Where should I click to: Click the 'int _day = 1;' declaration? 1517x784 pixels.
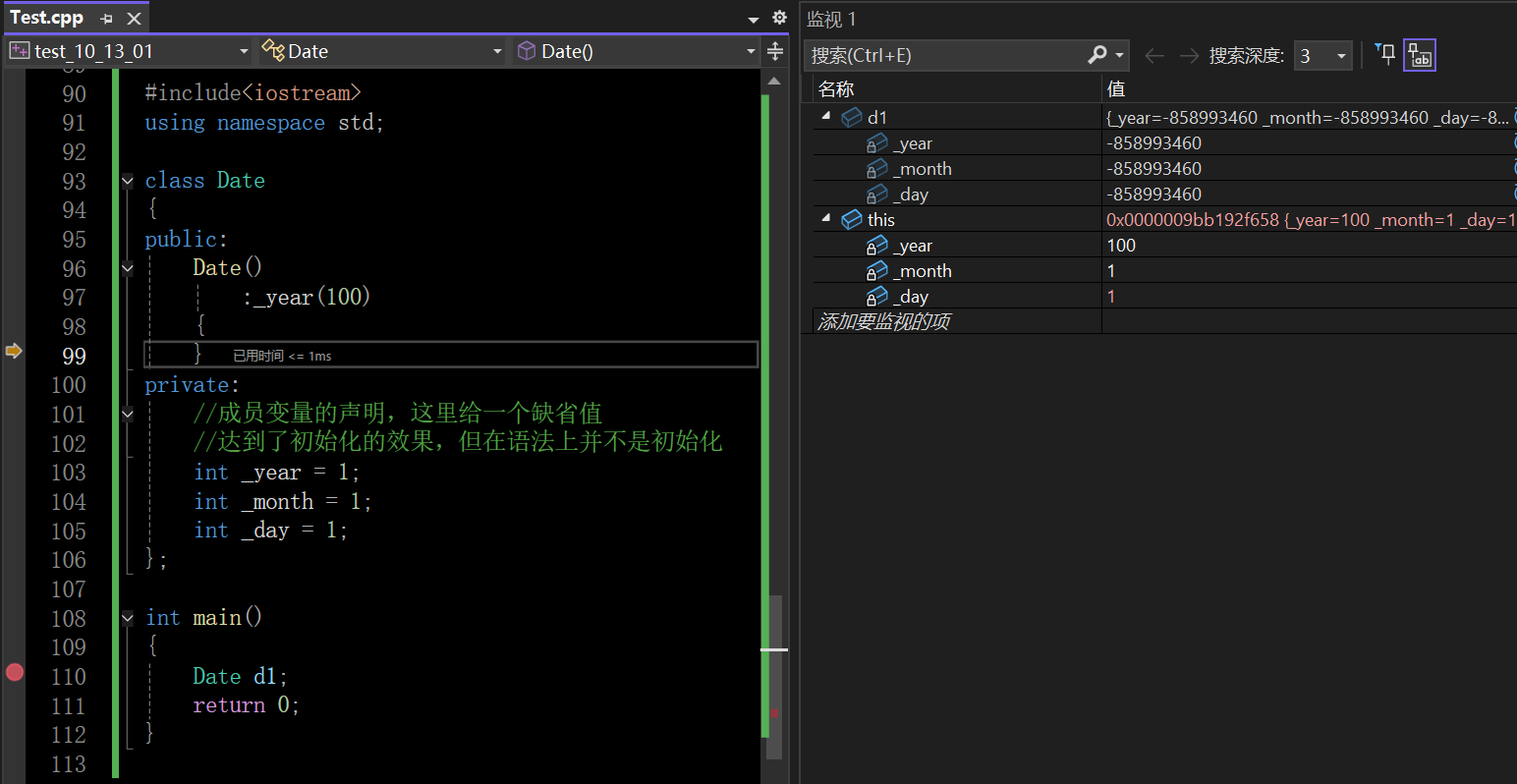(x=271, y=531)
